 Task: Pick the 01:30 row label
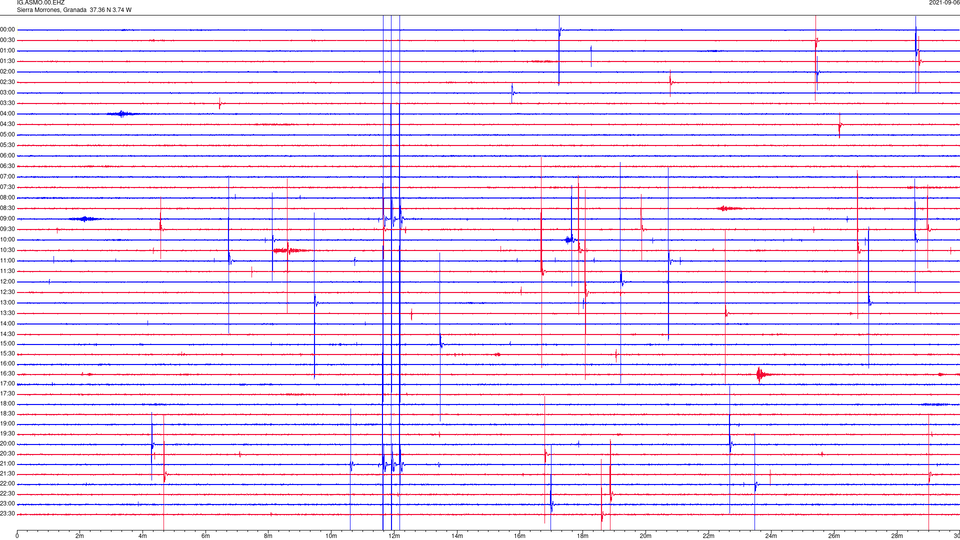pos(8,61)
